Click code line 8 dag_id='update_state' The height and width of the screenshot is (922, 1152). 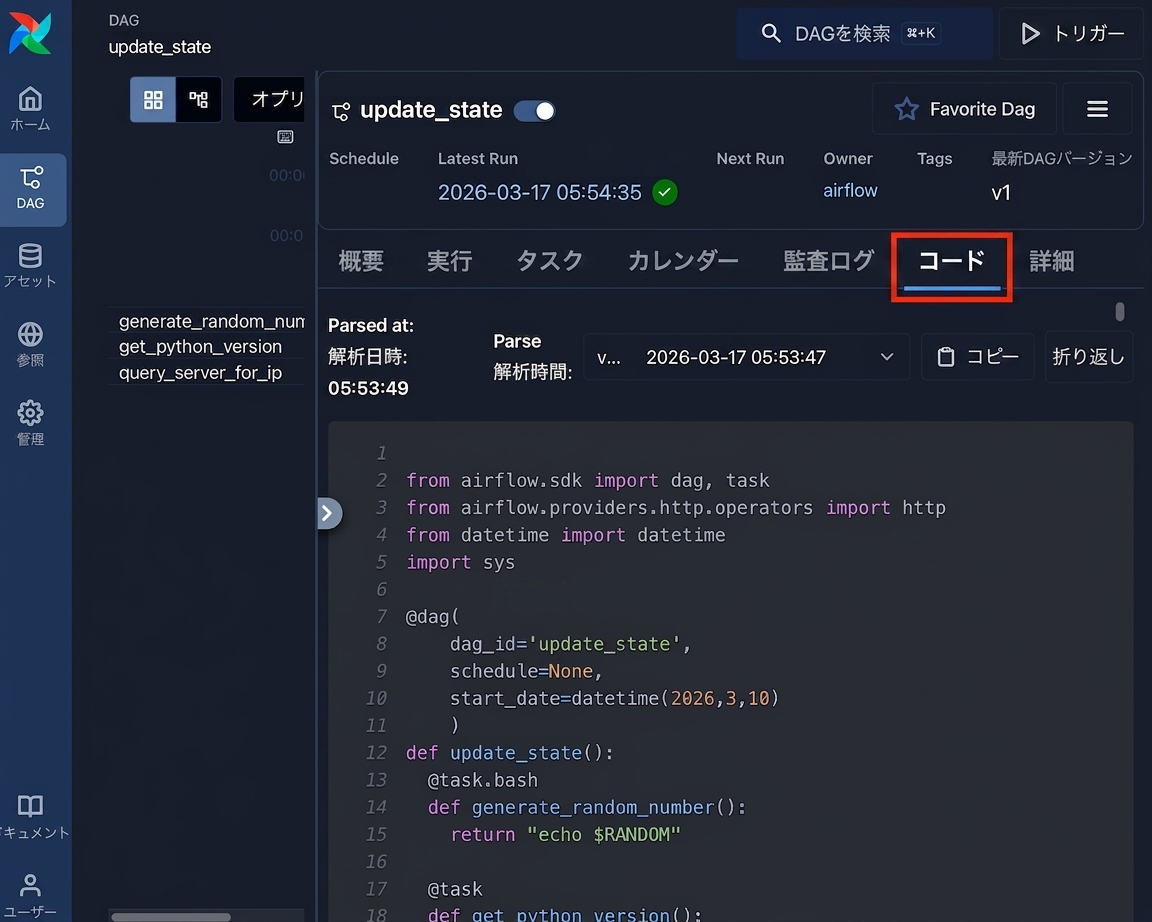click(x=570, y=644)
